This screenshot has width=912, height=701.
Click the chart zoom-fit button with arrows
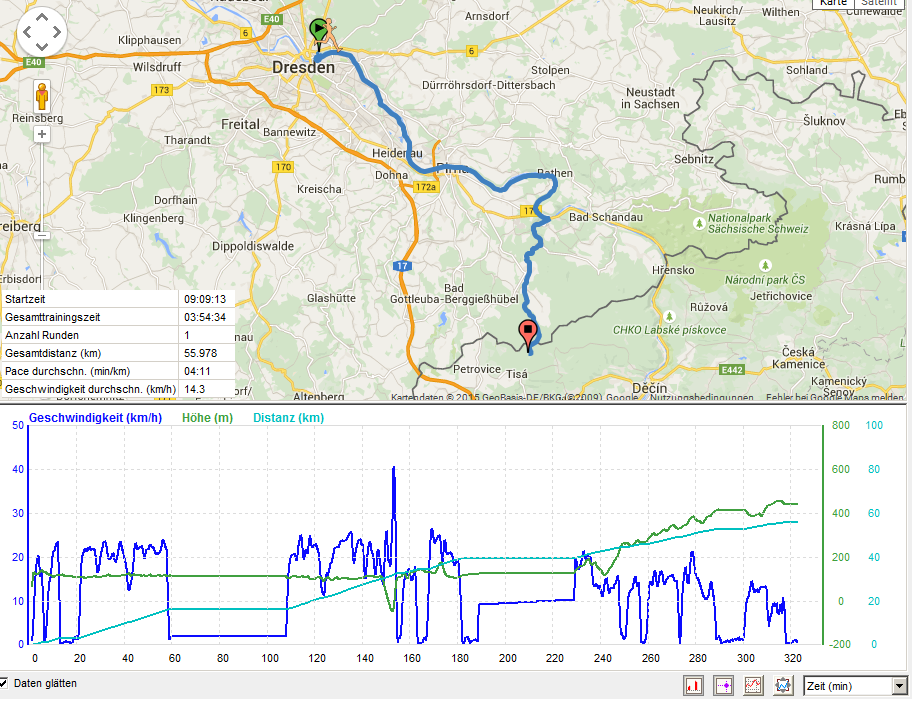click(783, 685)
